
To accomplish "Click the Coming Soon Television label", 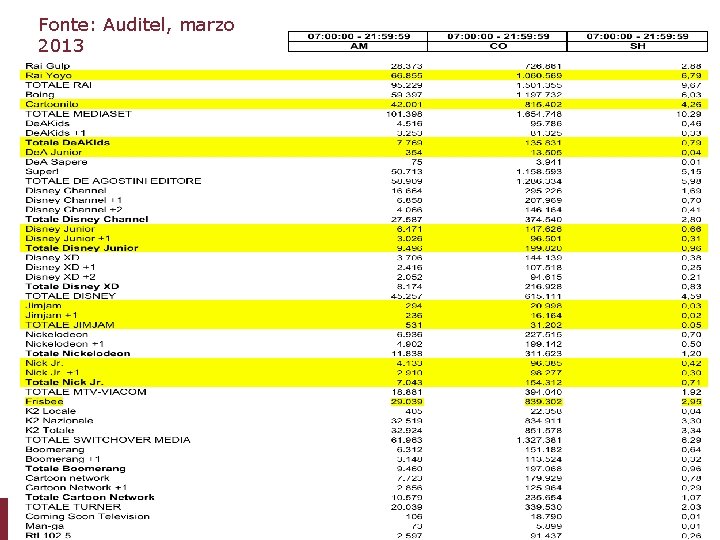I will [87, 517].
